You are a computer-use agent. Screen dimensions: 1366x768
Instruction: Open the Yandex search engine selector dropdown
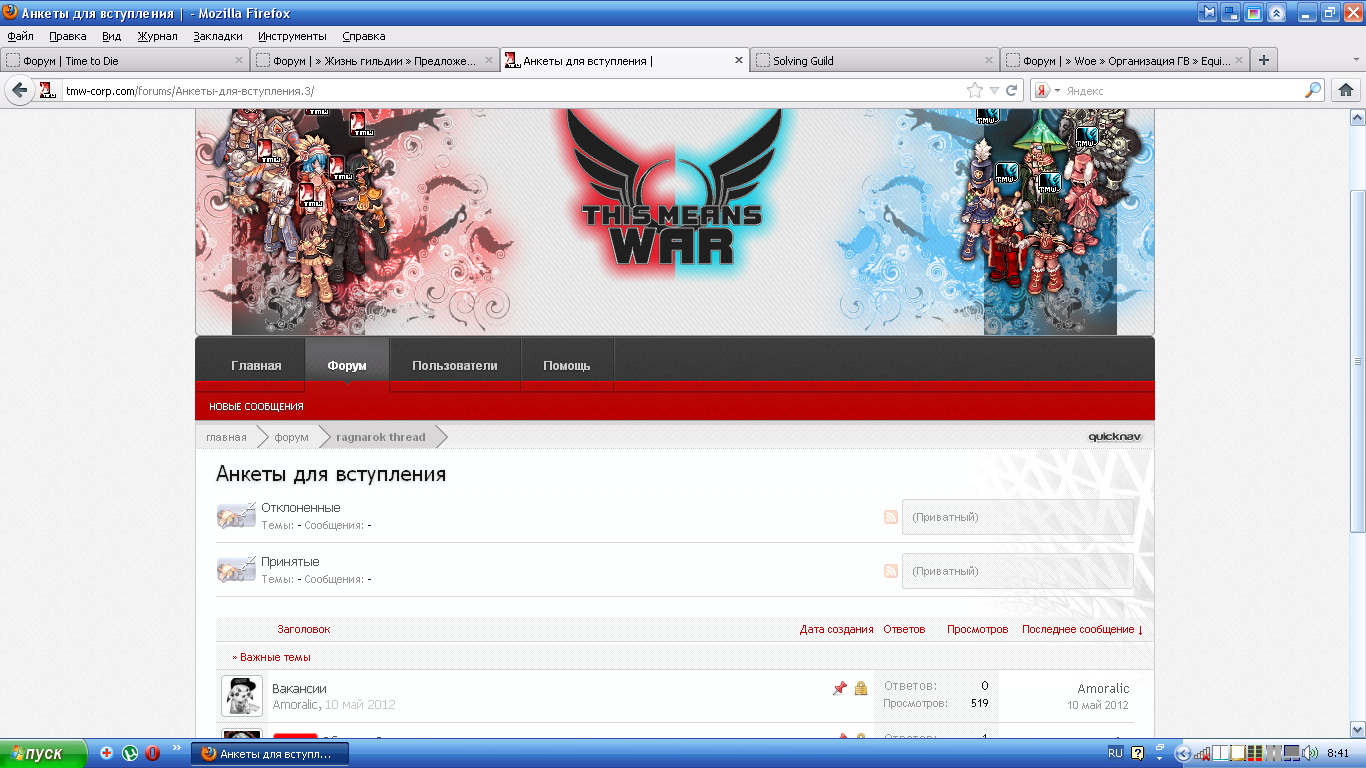point(1046,90)
